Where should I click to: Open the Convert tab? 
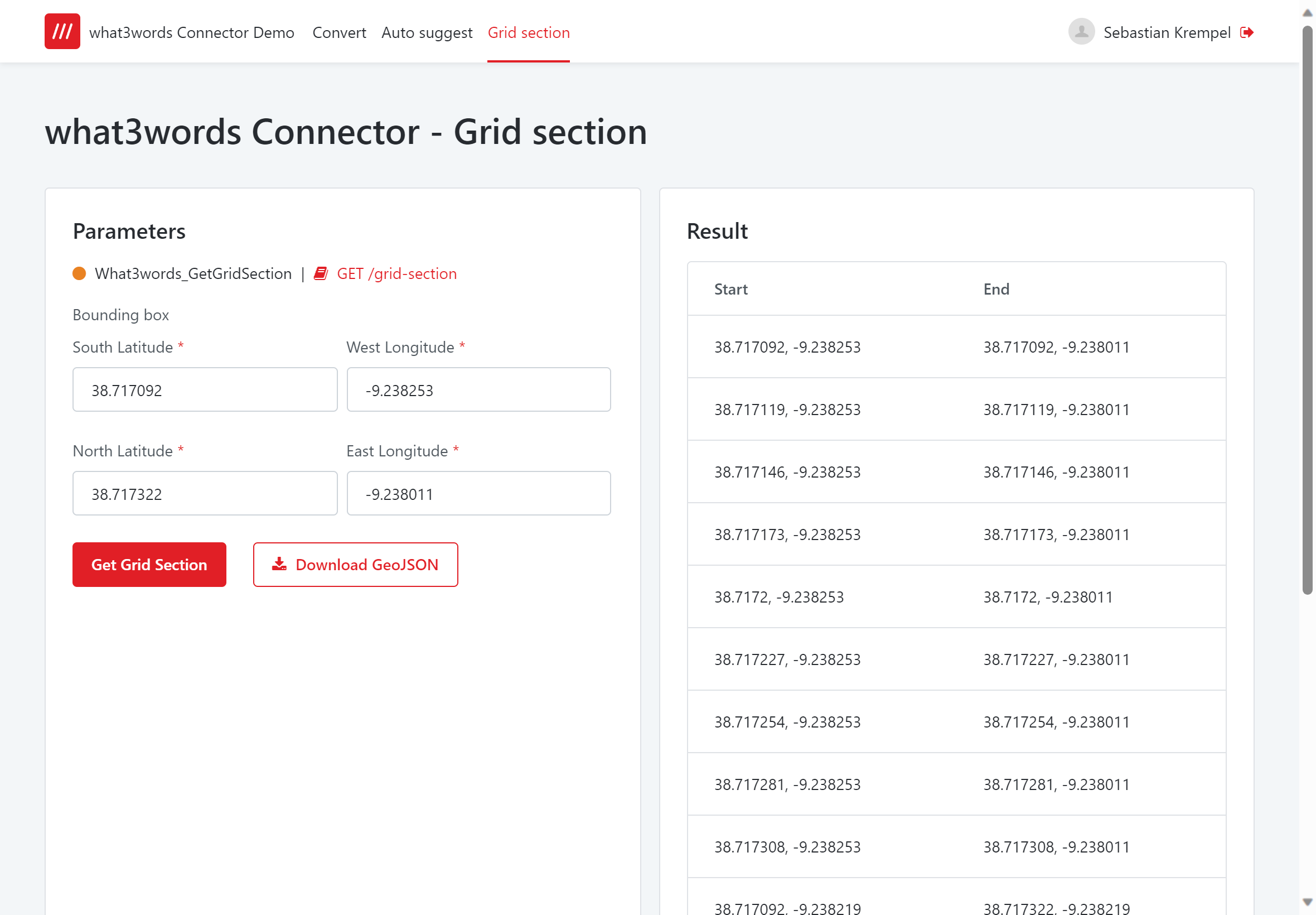(338, 33)
